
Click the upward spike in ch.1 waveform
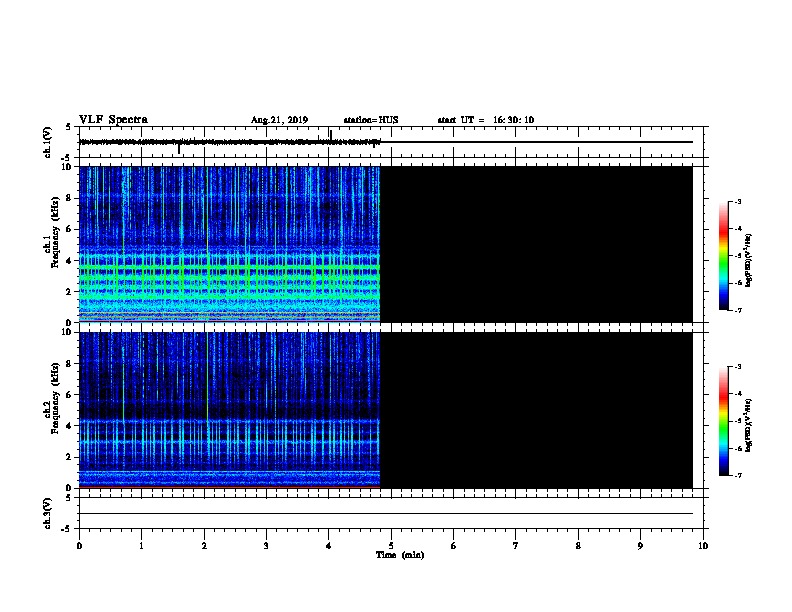coord(331,135)
